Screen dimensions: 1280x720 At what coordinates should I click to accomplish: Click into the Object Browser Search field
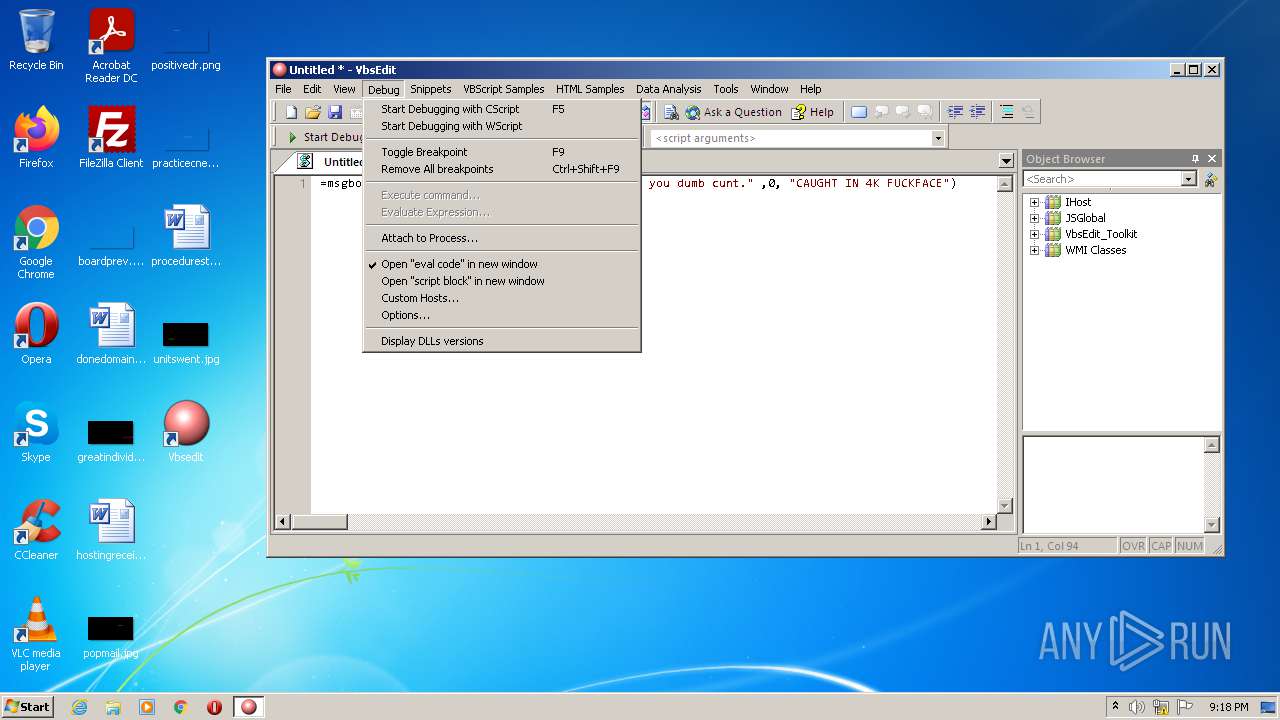click(1102, 179)
